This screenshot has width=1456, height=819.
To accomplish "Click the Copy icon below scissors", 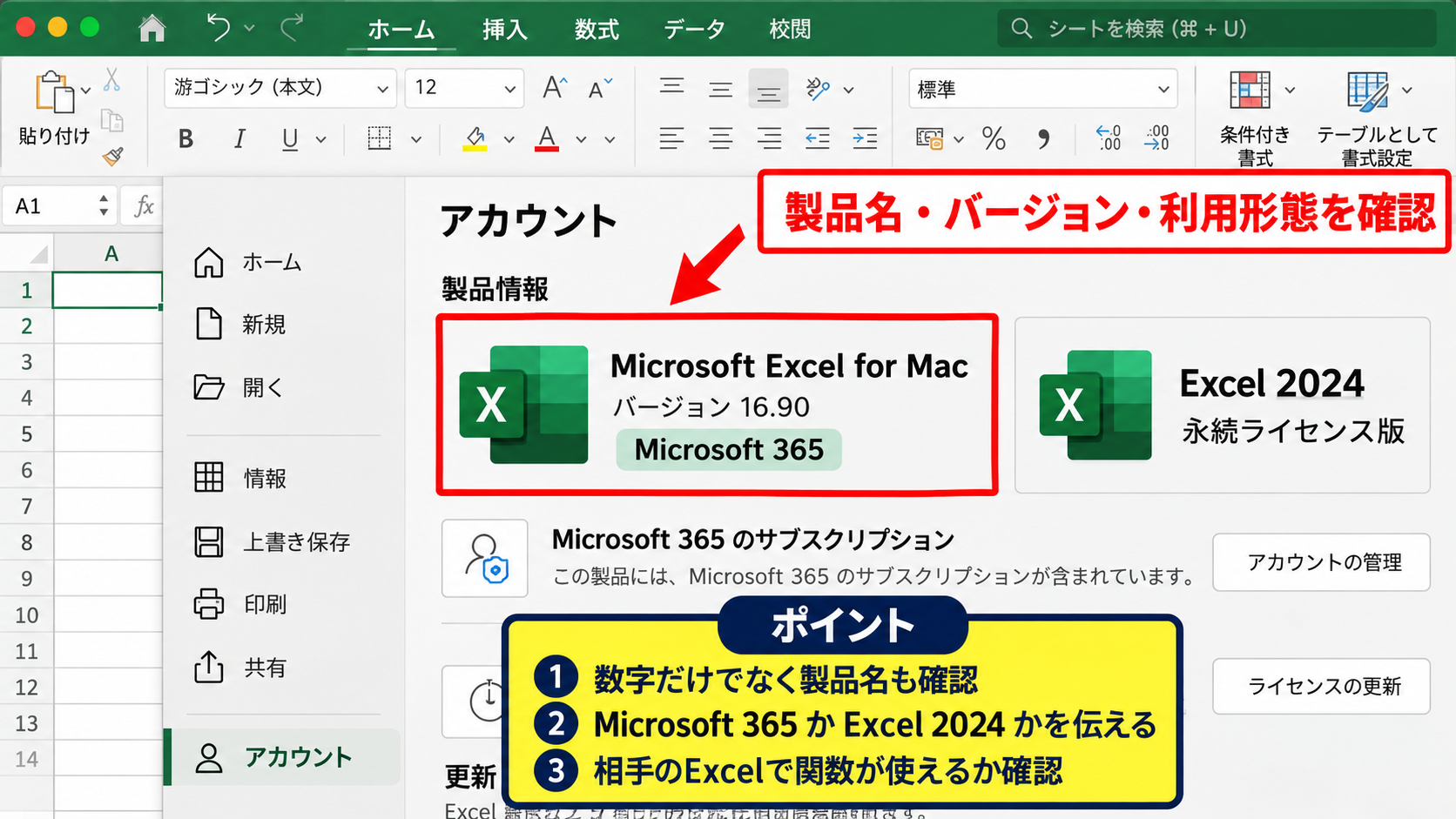I will point(112,119).
